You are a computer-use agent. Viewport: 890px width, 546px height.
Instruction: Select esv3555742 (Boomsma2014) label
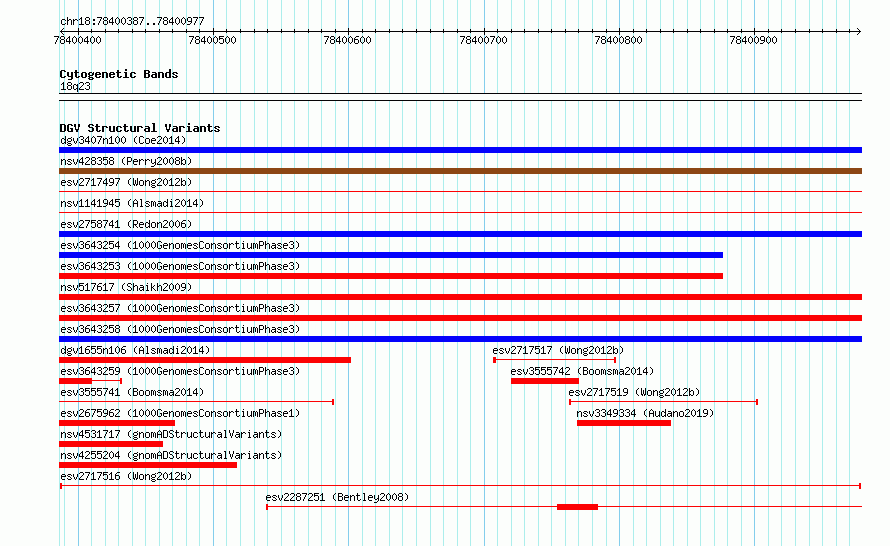582,371
